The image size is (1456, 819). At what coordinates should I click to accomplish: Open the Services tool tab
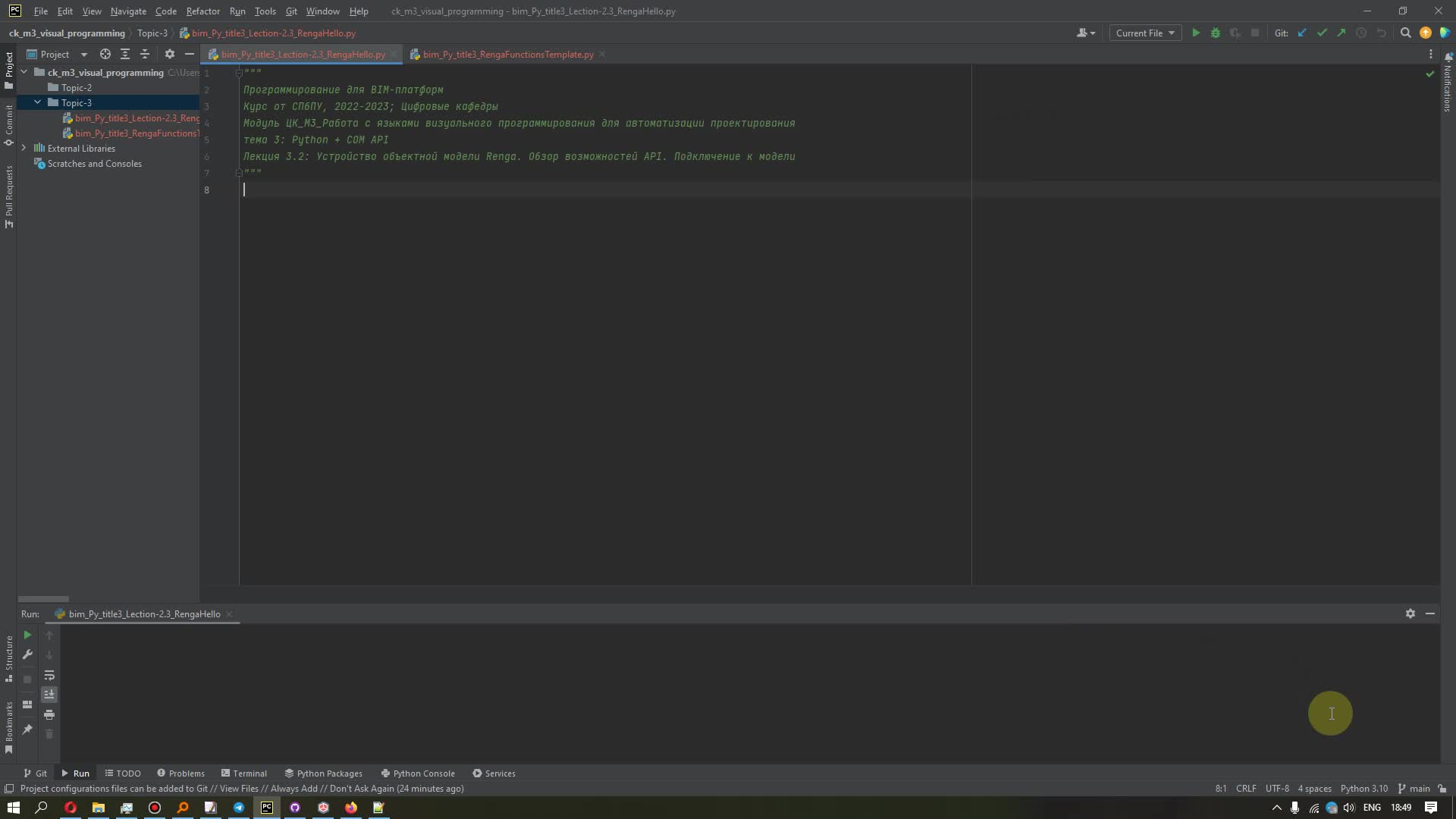click(x=494, y=773)
